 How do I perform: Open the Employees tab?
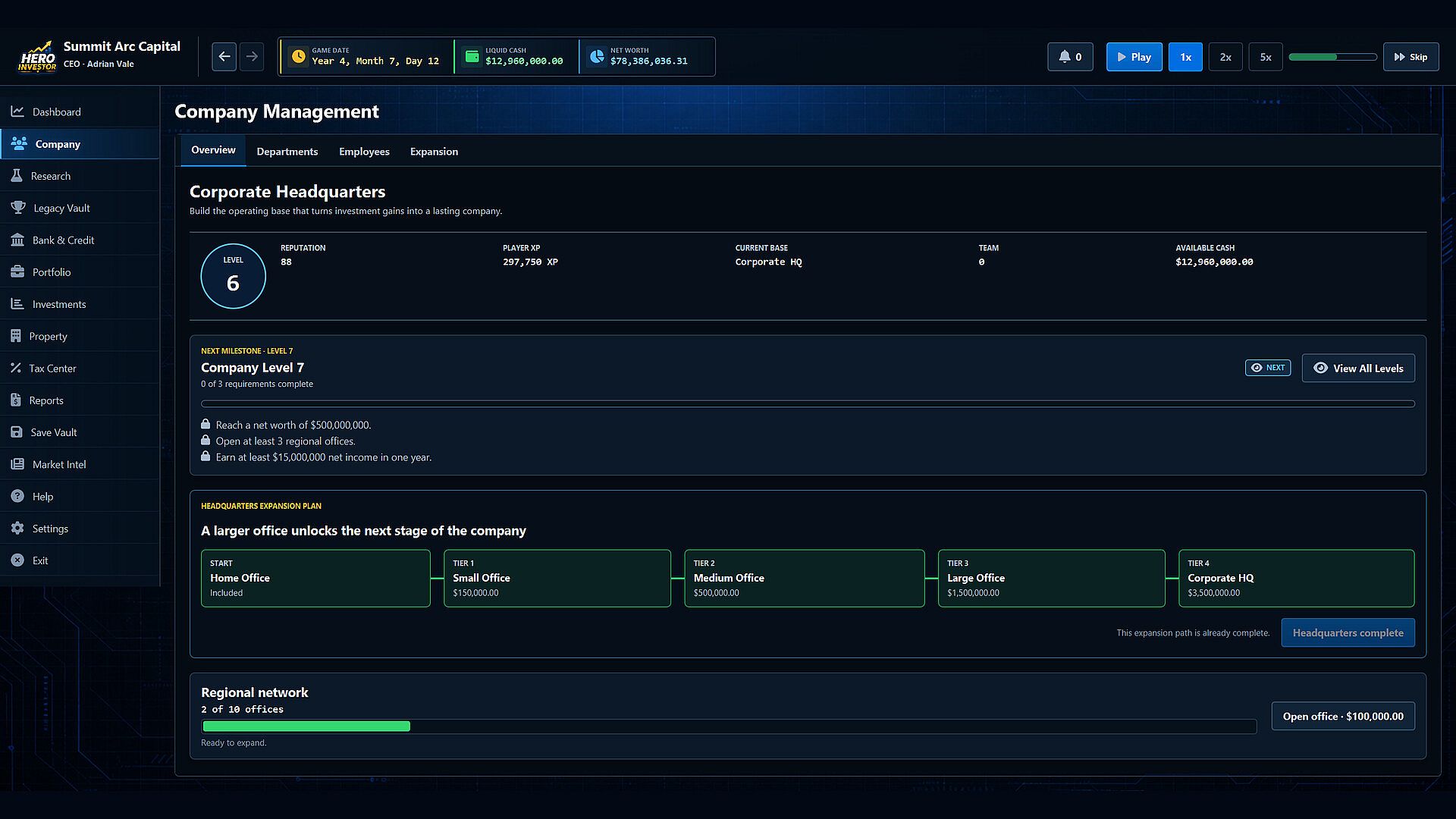coord(364,152)
